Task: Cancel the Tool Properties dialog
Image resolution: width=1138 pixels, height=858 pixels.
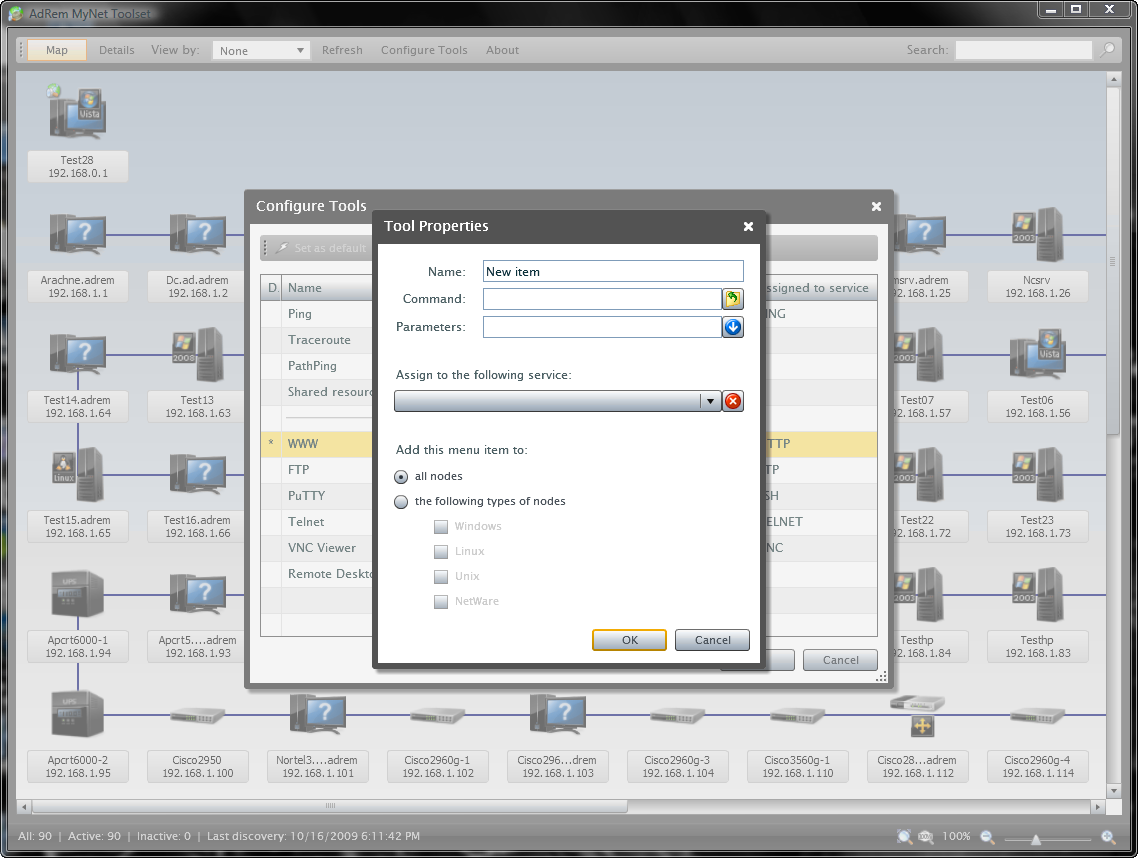Action: [x=712, y=640]
